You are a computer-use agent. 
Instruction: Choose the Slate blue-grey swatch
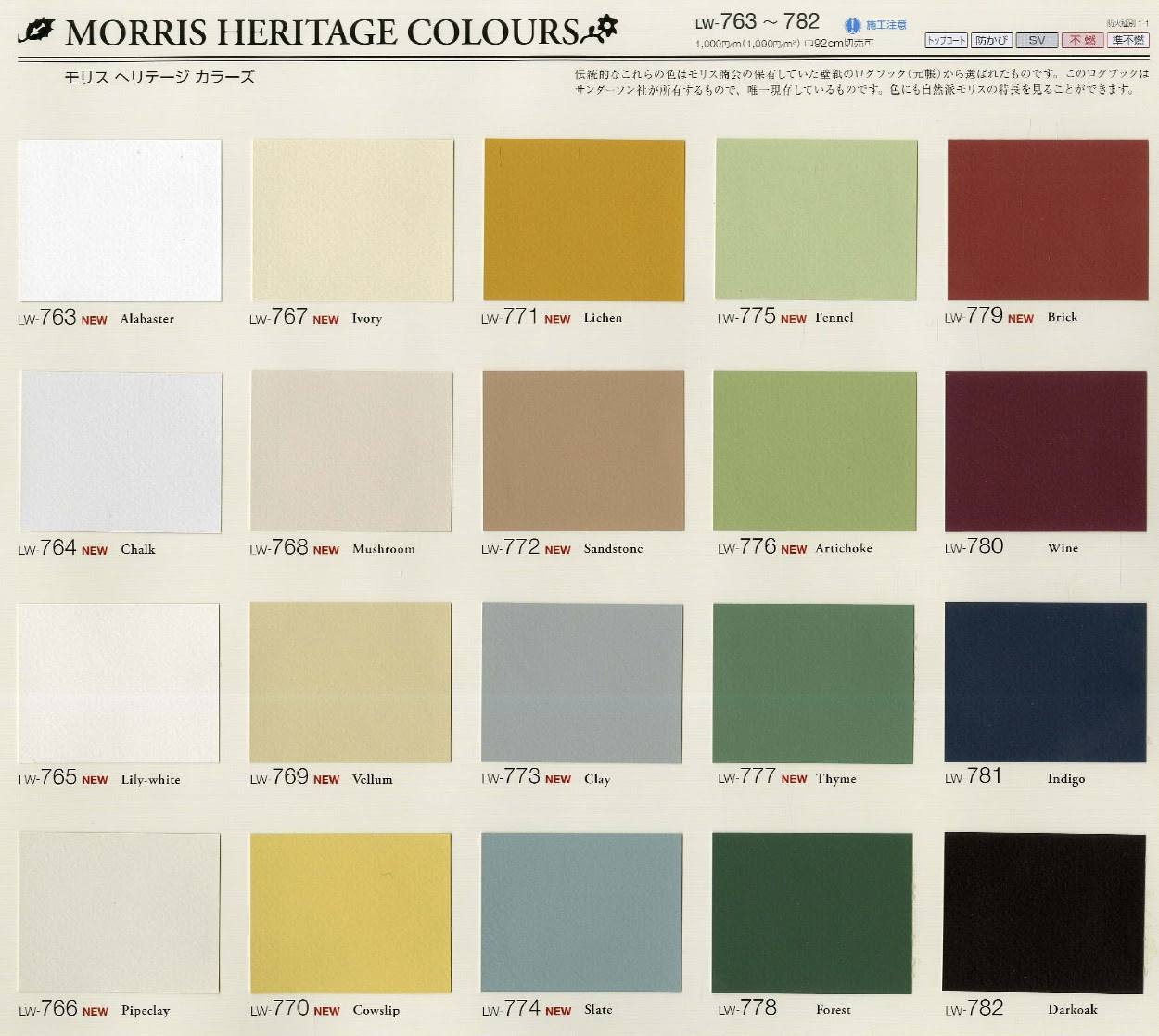(582, 914)
